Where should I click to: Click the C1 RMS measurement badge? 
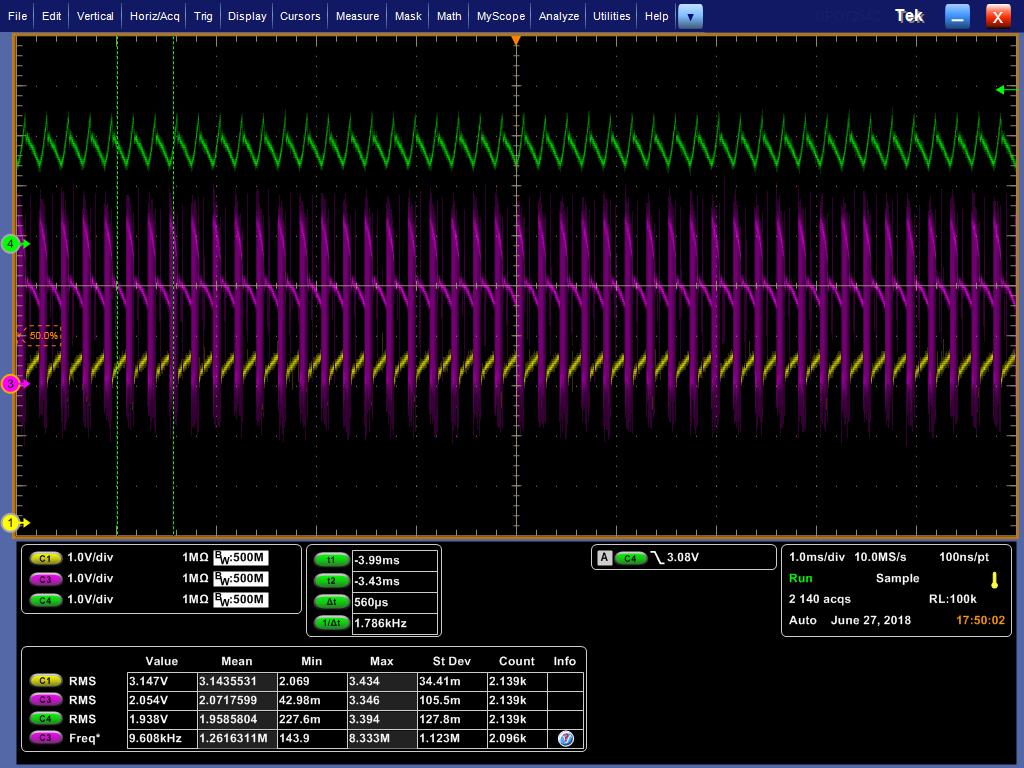[45, 681]
